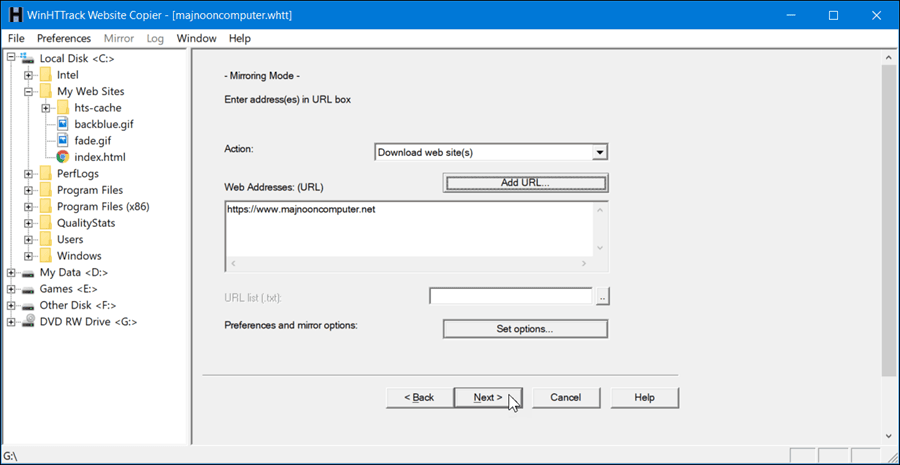Image resolution: width=900 pixels, height=465 pixels.
Task: Expand the Program Files folder node
Action: point(28,190)
